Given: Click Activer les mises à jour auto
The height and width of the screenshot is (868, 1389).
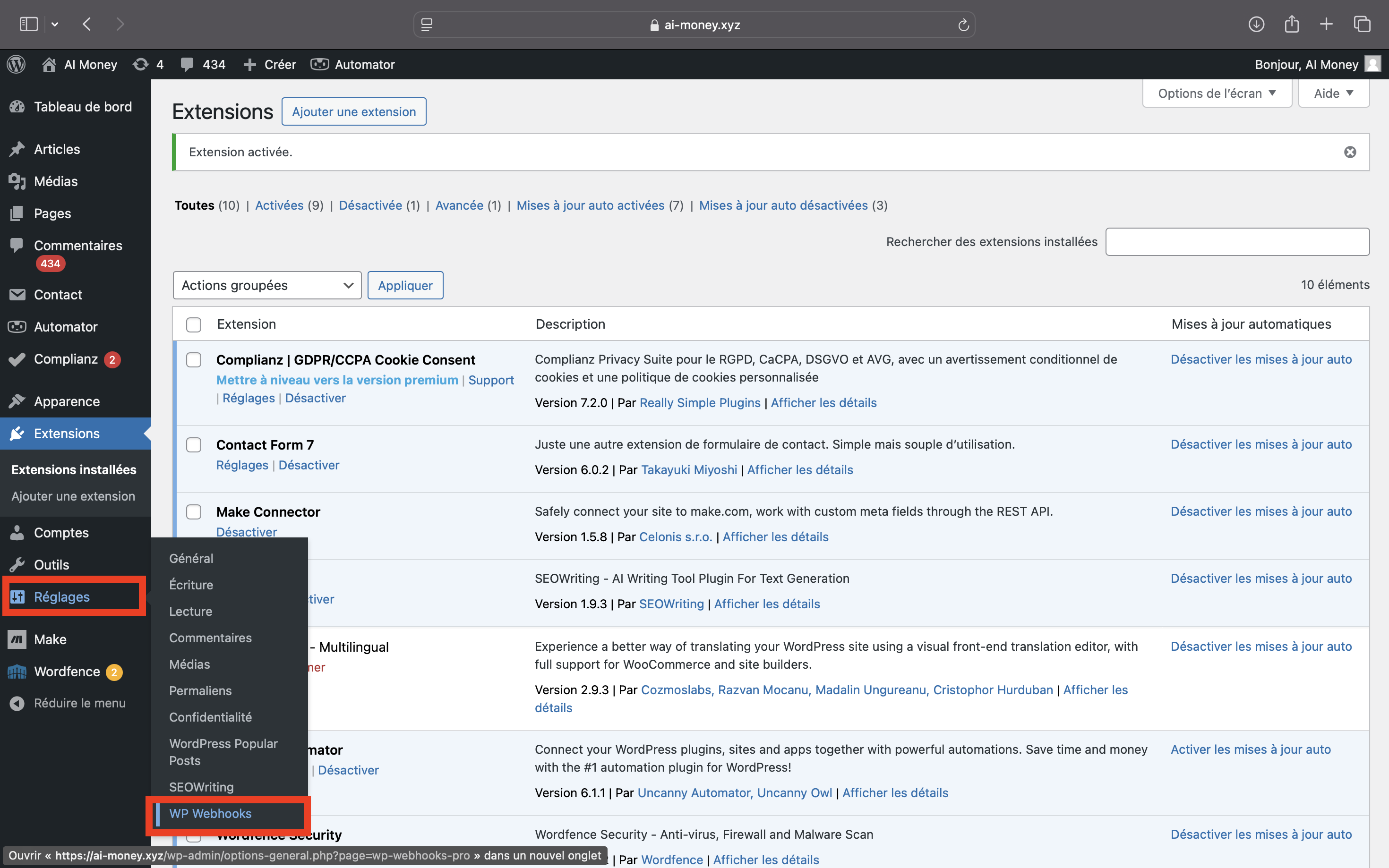Looking at the screenshot, I should click(x=1250, y=749).
